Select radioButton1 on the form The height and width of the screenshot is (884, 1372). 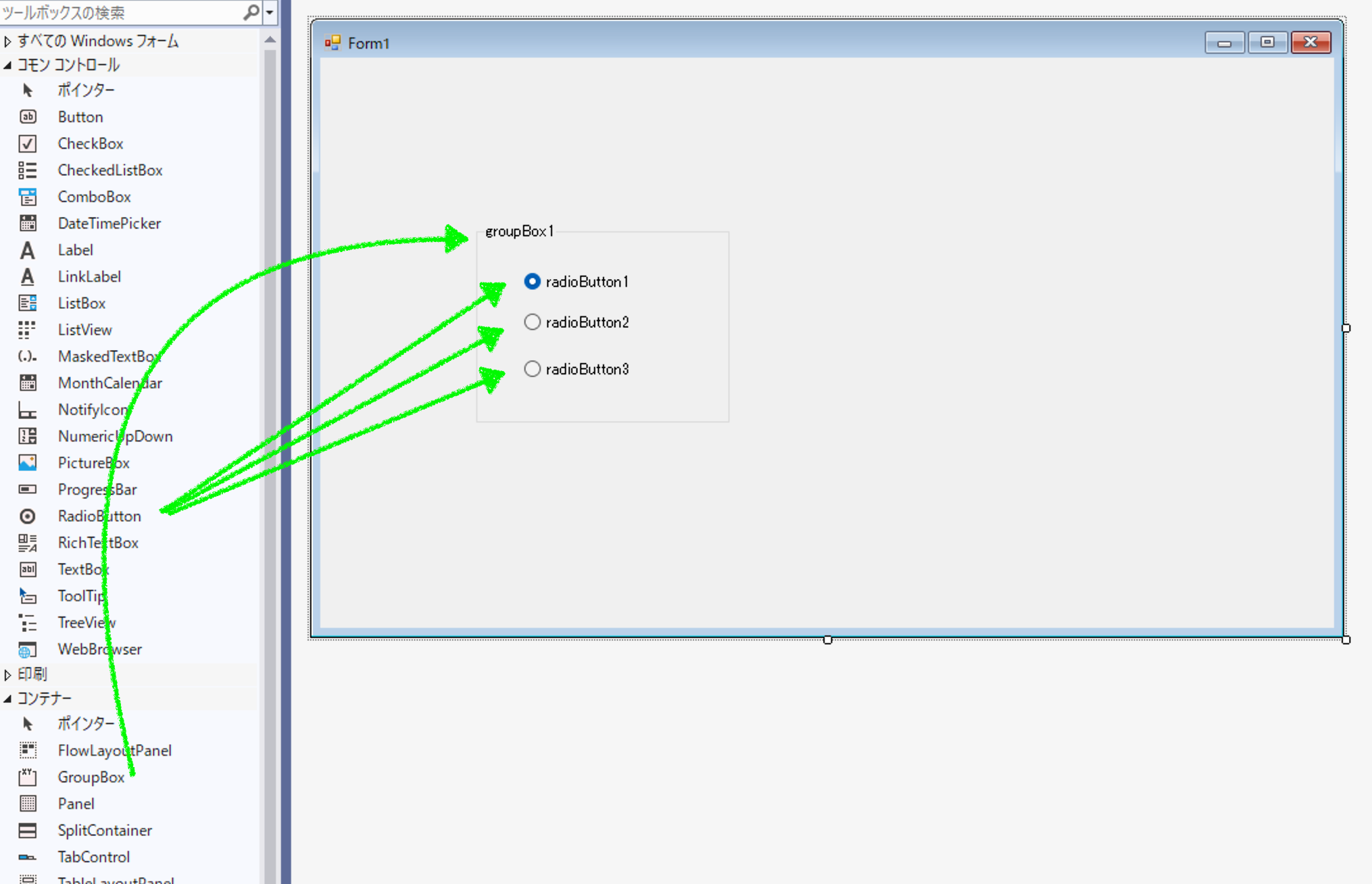click(577, 282)
